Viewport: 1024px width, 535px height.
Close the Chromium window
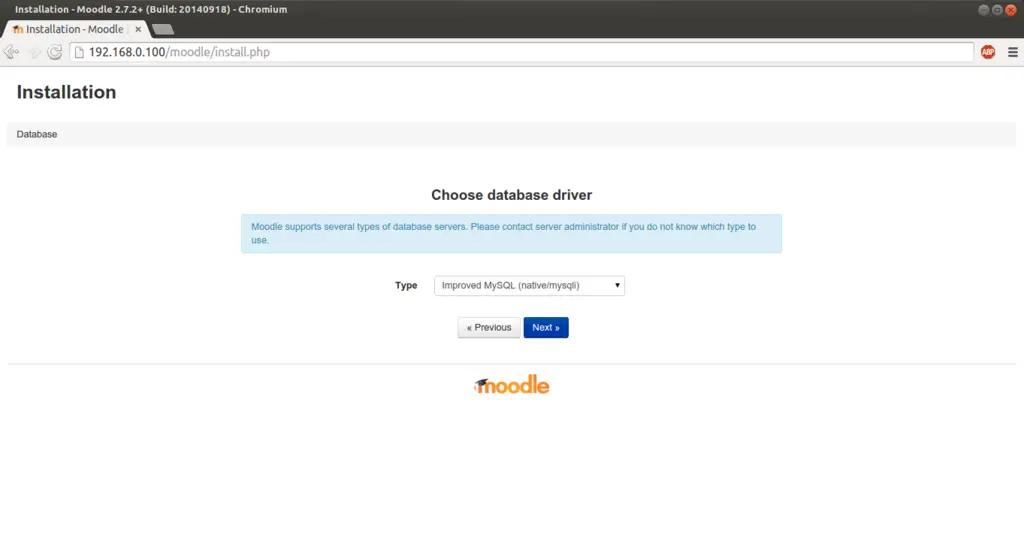click(x=1011, y=10)
